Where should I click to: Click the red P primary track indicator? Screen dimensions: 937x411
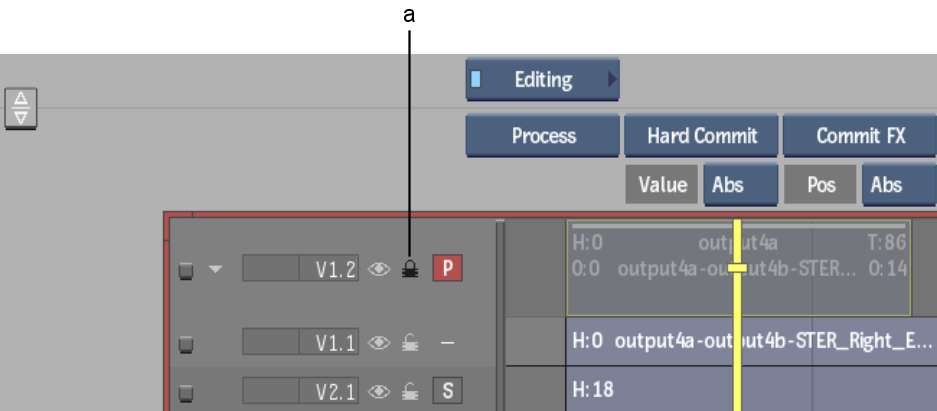pos(448,270)
